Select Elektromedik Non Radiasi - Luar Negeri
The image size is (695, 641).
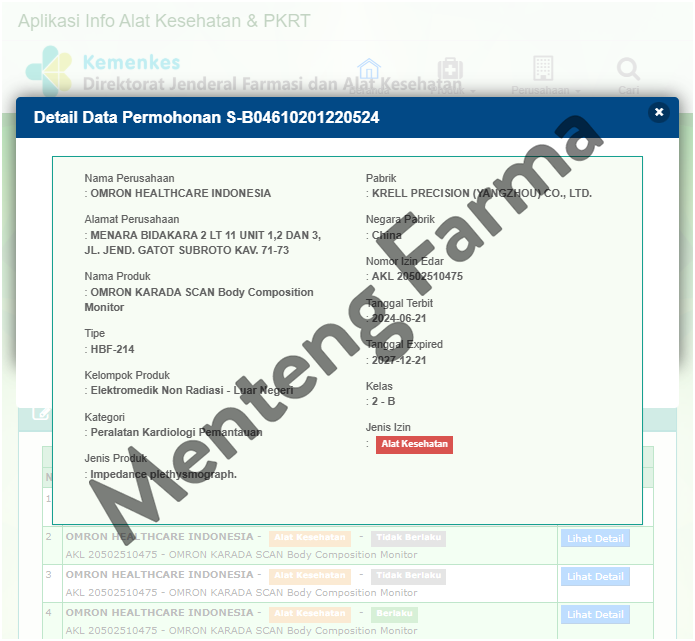tap(192, 391)
